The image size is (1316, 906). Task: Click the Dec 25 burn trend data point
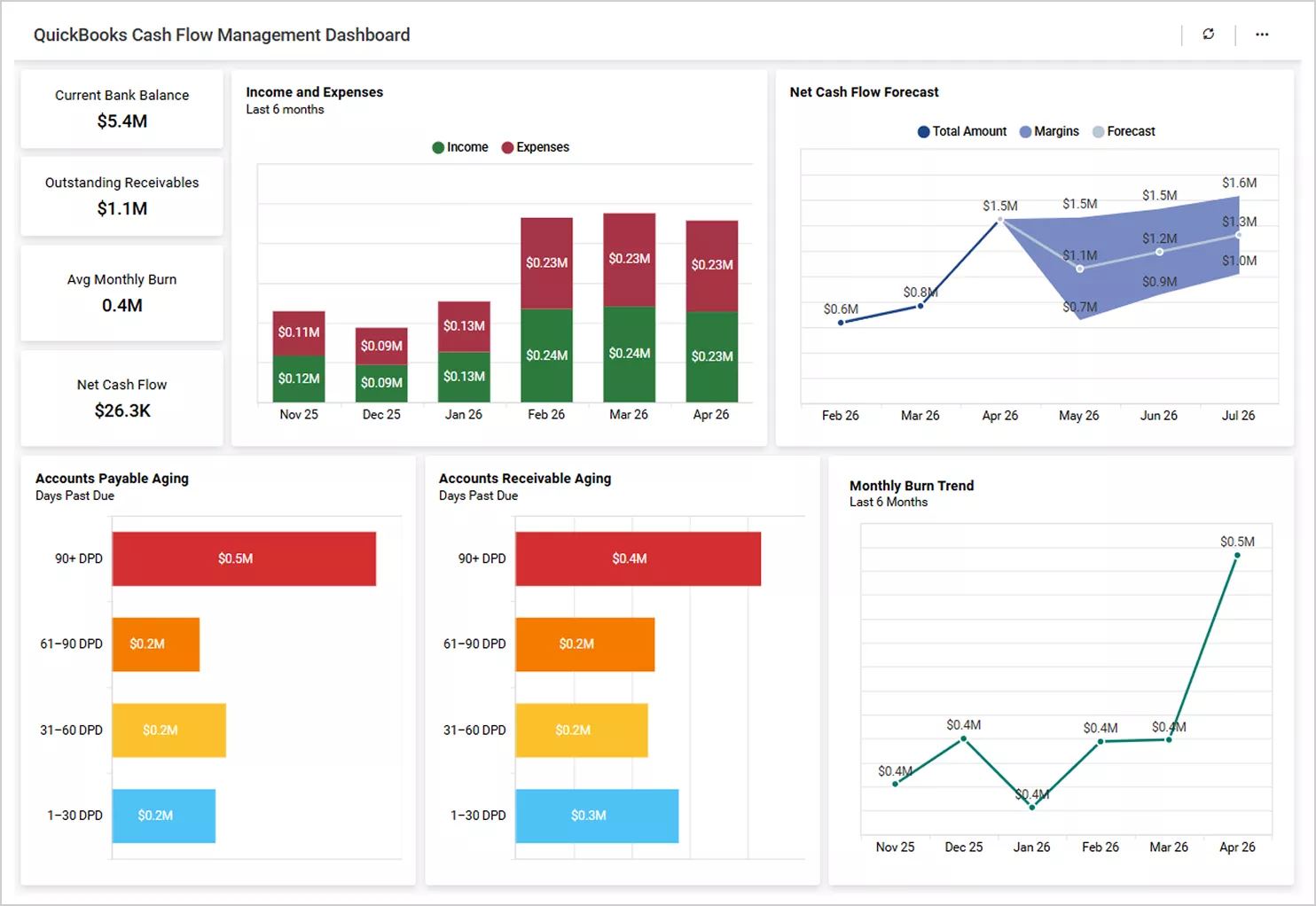pos(964,738)
